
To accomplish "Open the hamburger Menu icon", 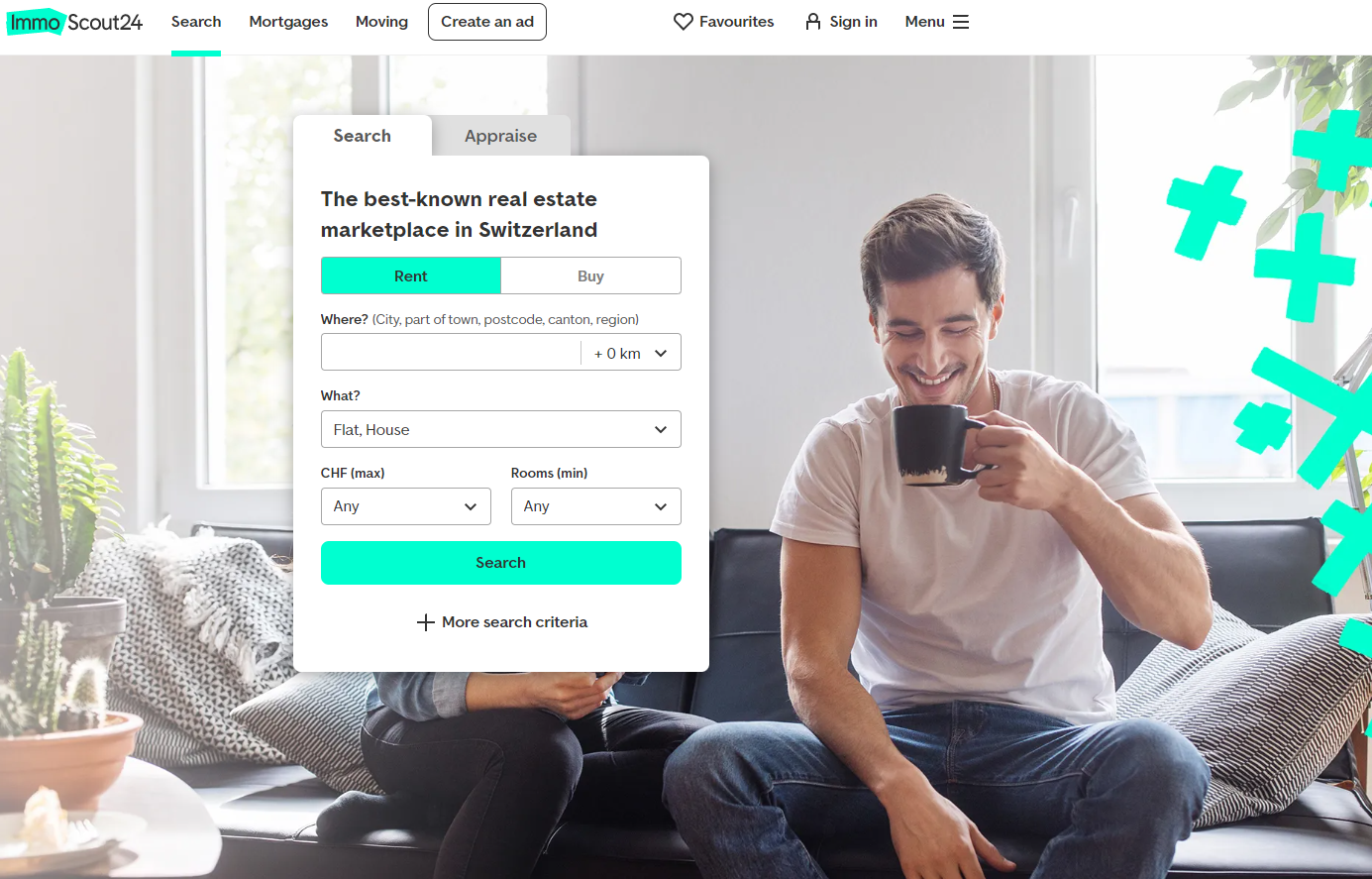I will (x=961, y=22).
